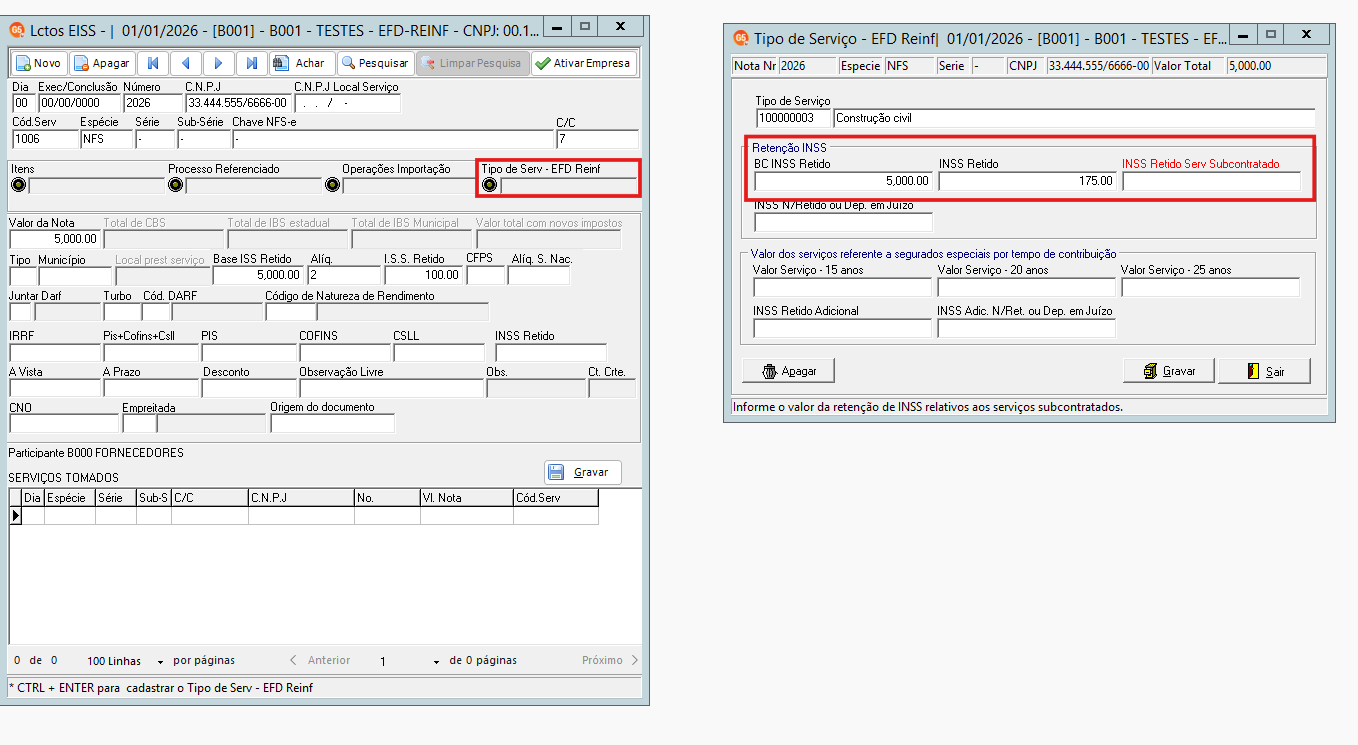Click the Valor Serviço - 15 anos field
This screenshot has width=1358, height=745.
(843, 288)
